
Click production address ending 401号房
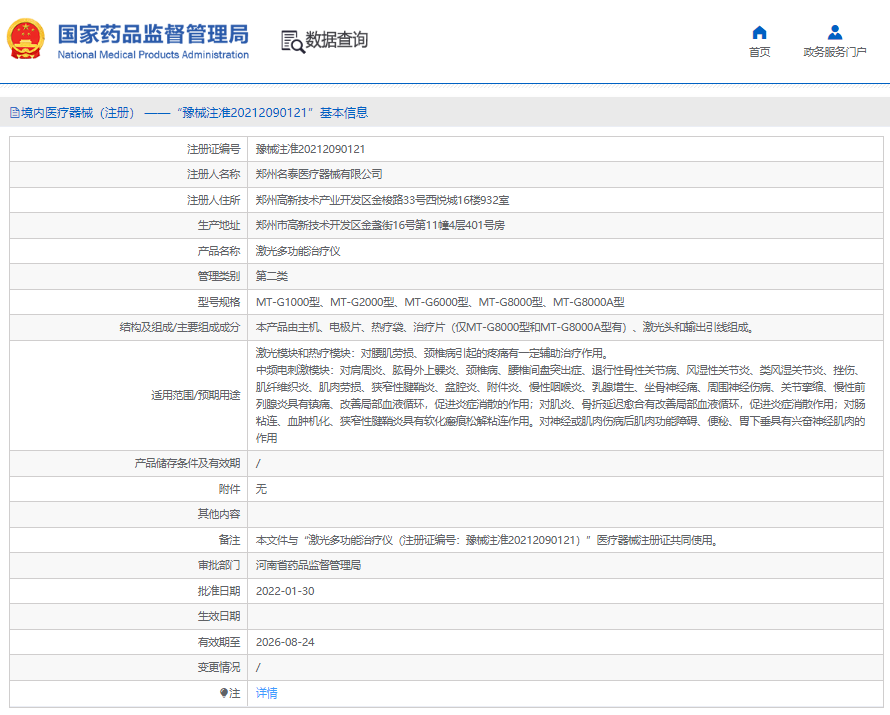[x=380, y=225]
